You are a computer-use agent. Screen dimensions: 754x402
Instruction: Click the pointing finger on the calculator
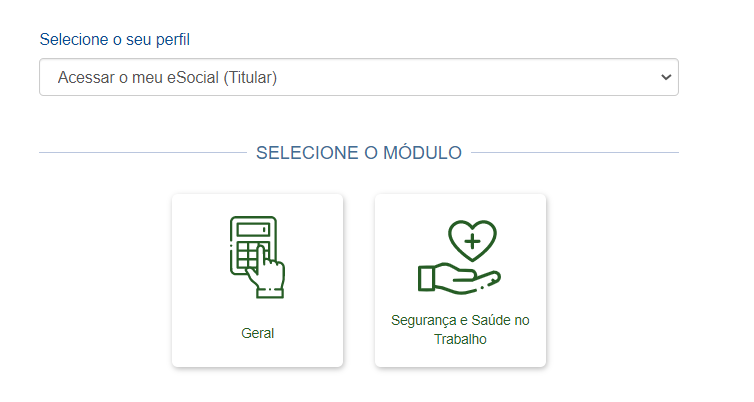(268, 268)
